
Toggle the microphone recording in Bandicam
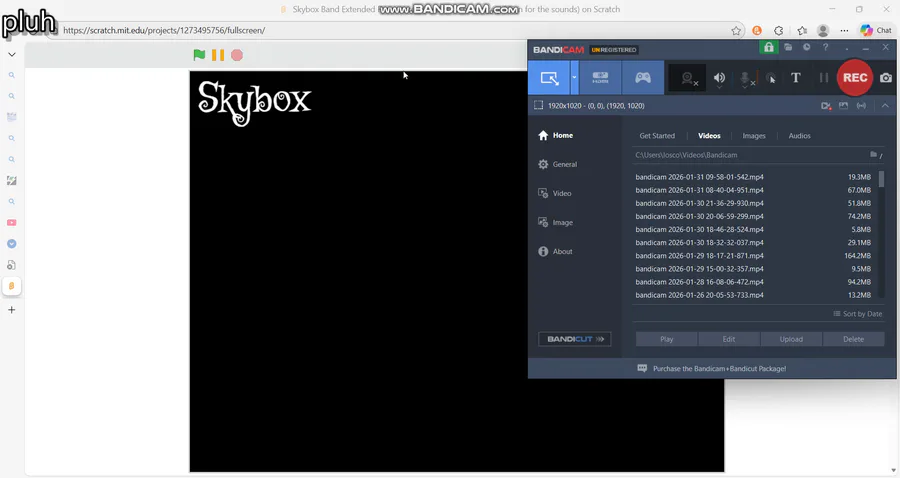click(746, 79)
